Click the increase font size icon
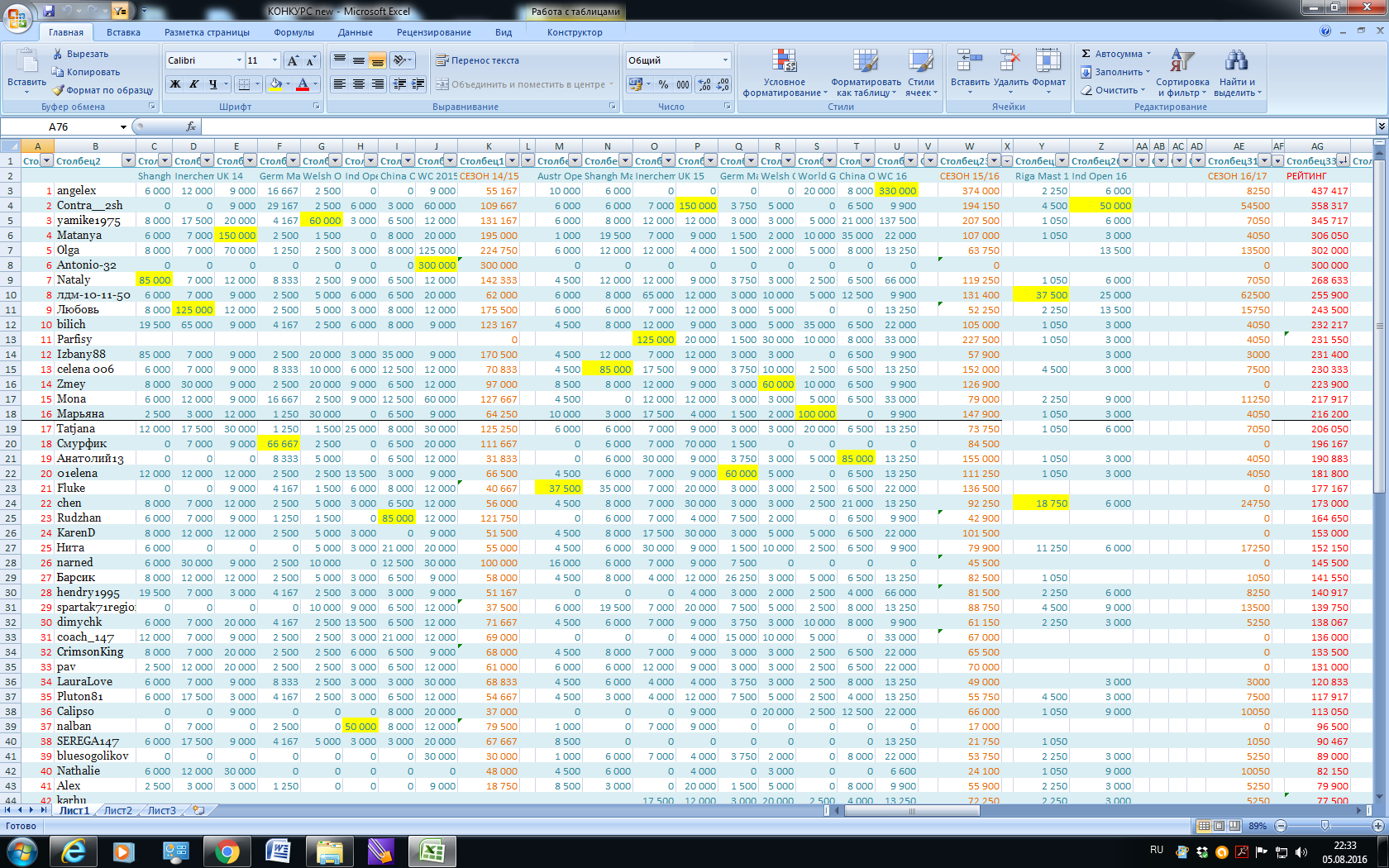 coord(293,60)
